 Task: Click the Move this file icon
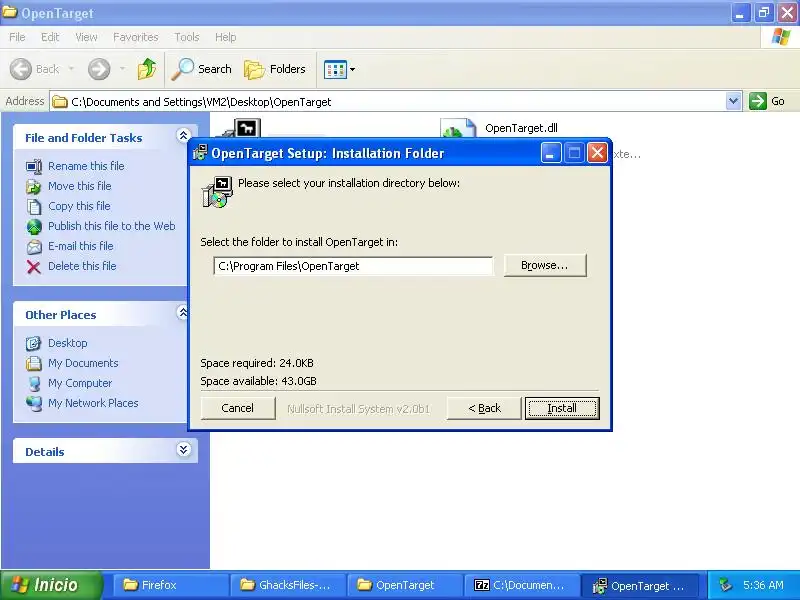tap(34, 187)
